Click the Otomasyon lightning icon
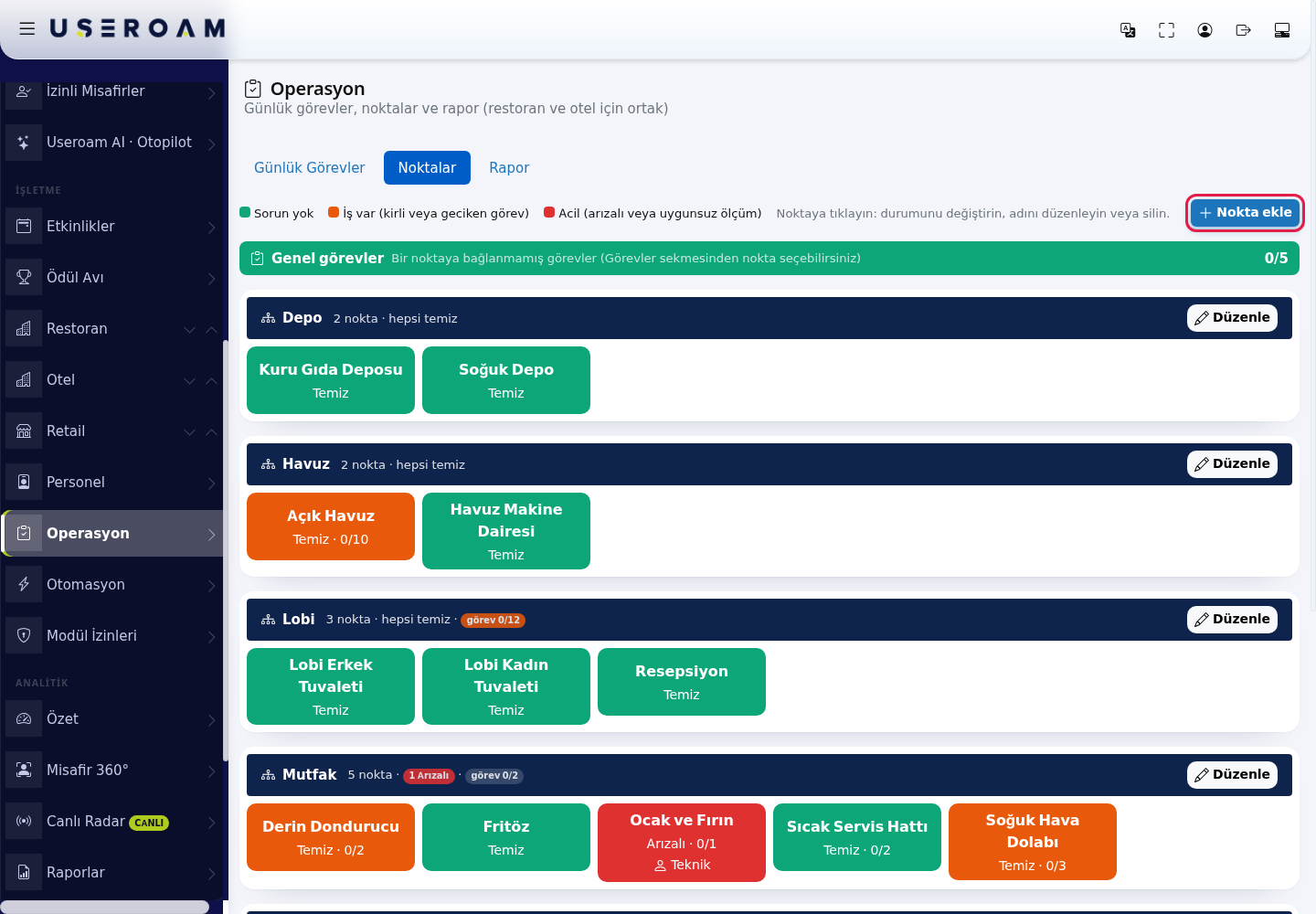Screen dimensions: 1316x914 click(x=24, y=585)
